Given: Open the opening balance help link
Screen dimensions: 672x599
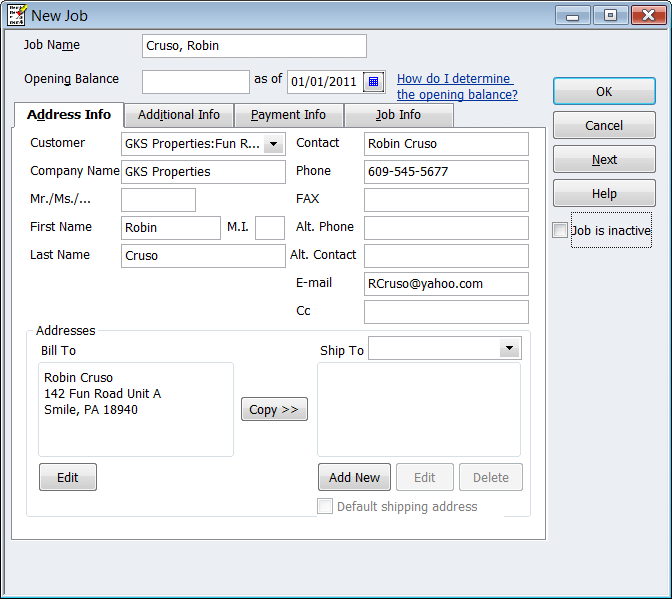Looking at the screenshot, I should tap(456, 87).
